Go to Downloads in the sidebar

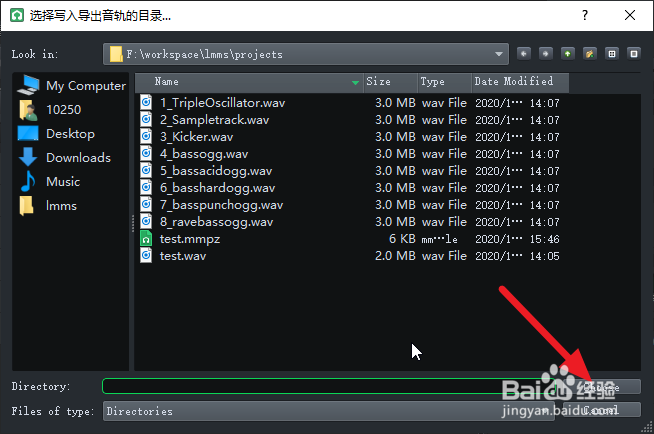[x=65, y=158]
